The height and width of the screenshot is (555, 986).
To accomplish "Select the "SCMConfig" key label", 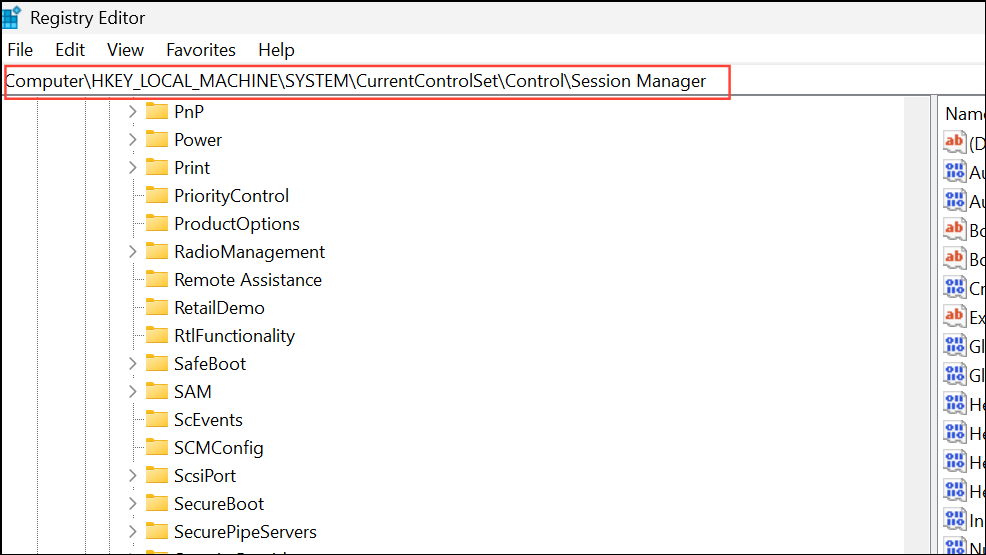I will click(219, 448).
